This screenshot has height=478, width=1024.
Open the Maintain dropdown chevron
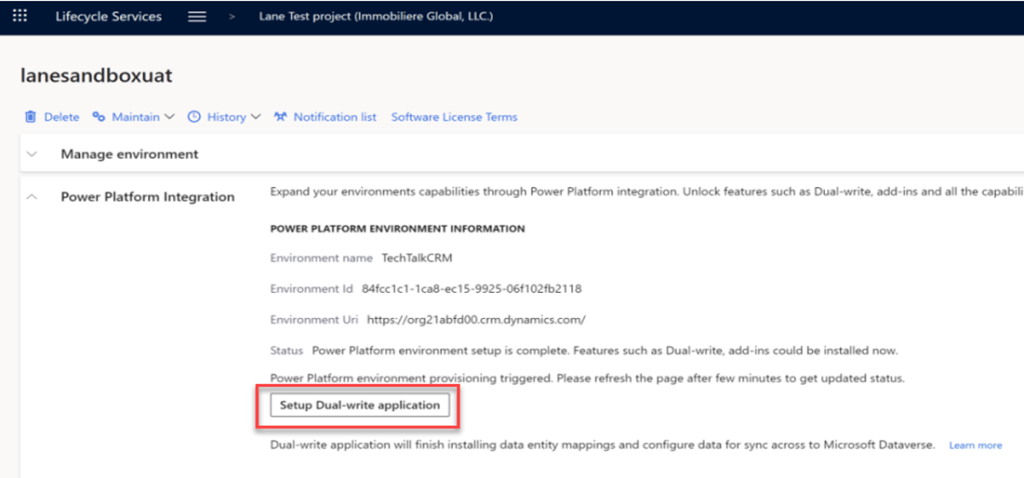[x=170, y=117]
